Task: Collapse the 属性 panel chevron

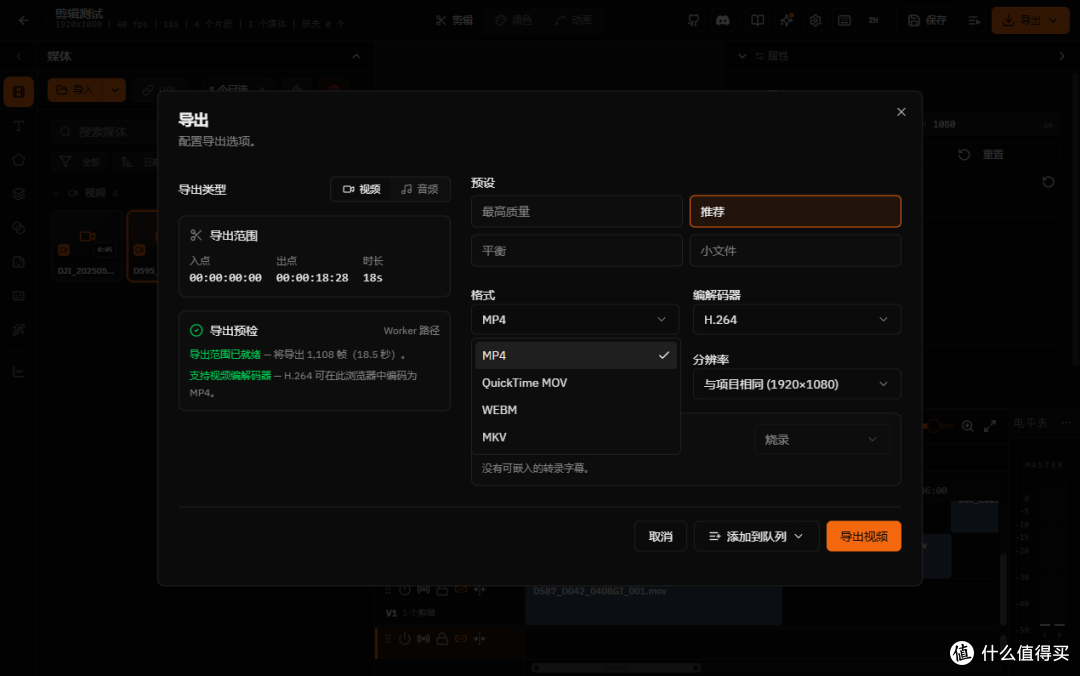Action: pos(742,56)
